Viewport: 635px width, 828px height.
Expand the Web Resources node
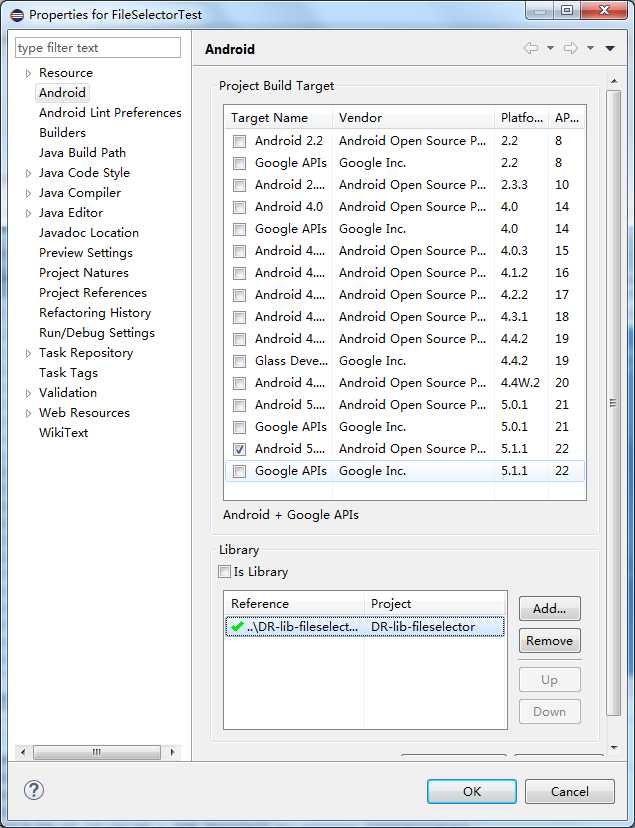tap(28, 413)
